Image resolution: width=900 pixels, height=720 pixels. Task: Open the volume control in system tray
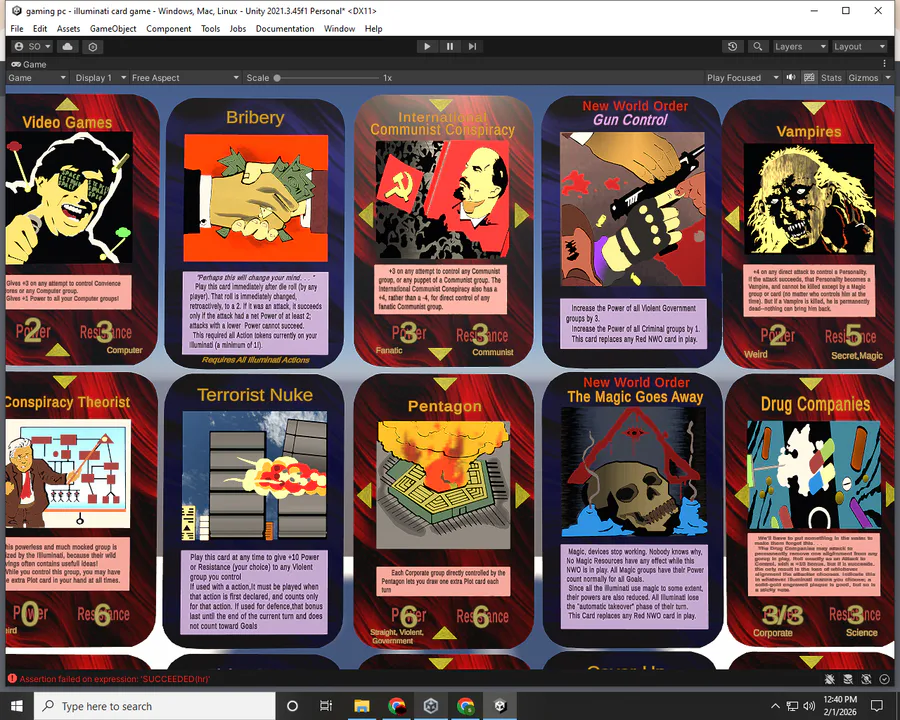[809, 706]
